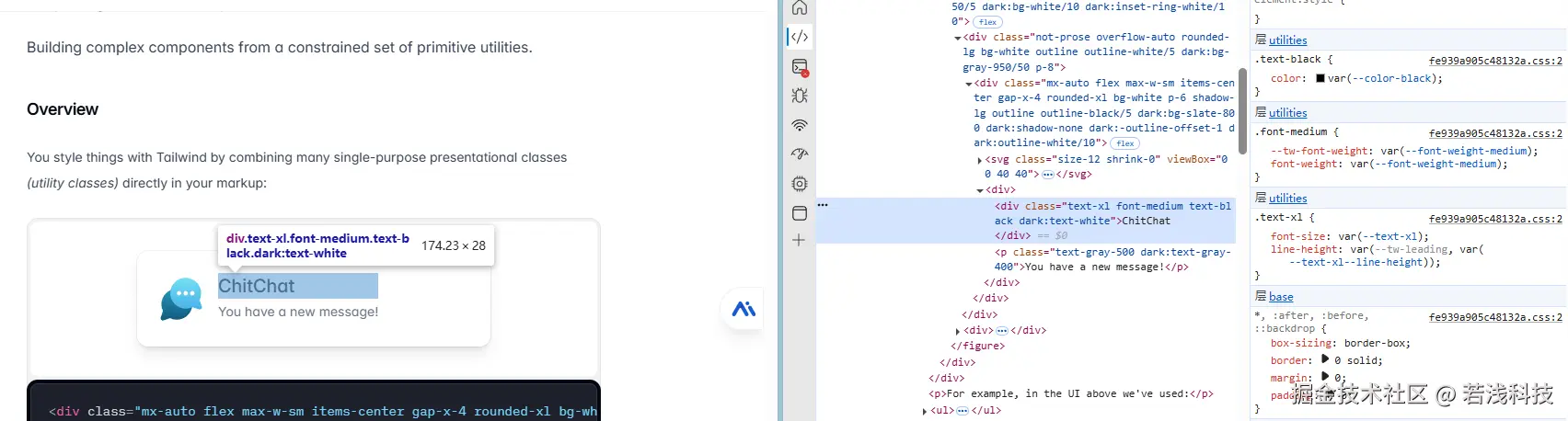Expand the collapsed ul node
Screen dimensions: 1568x421
[x=925, y=411]
